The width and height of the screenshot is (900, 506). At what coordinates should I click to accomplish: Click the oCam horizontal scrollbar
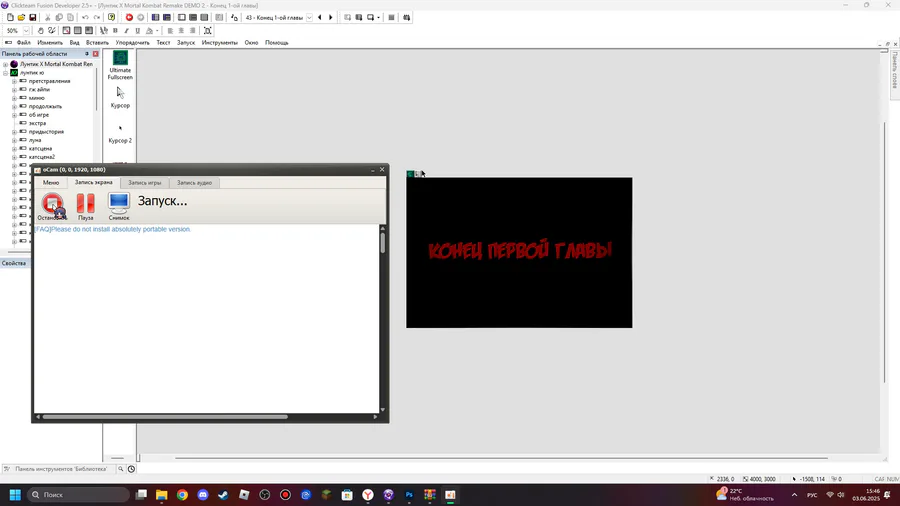[165, 417]
